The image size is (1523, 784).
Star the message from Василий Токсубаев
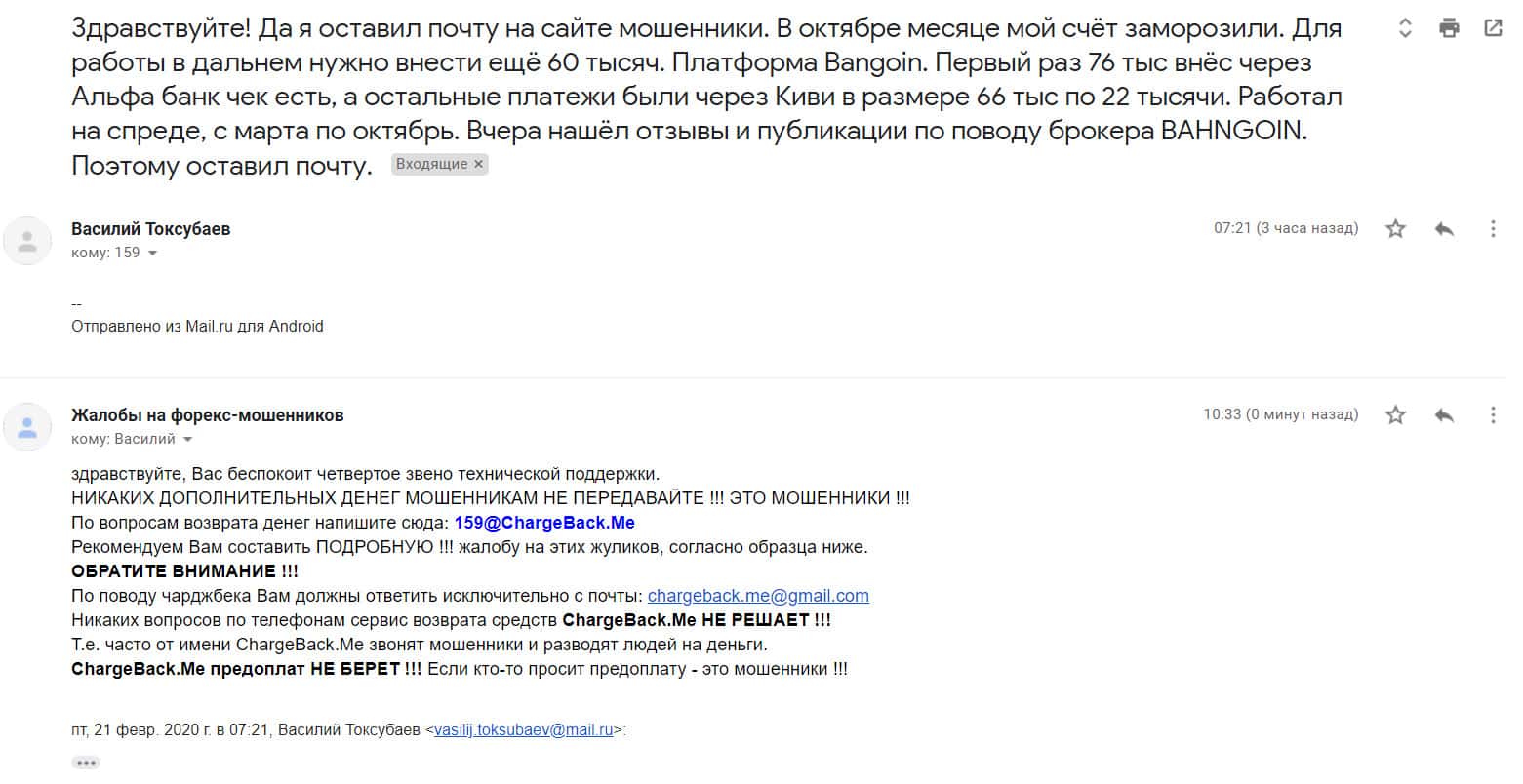click(1396, 229)
